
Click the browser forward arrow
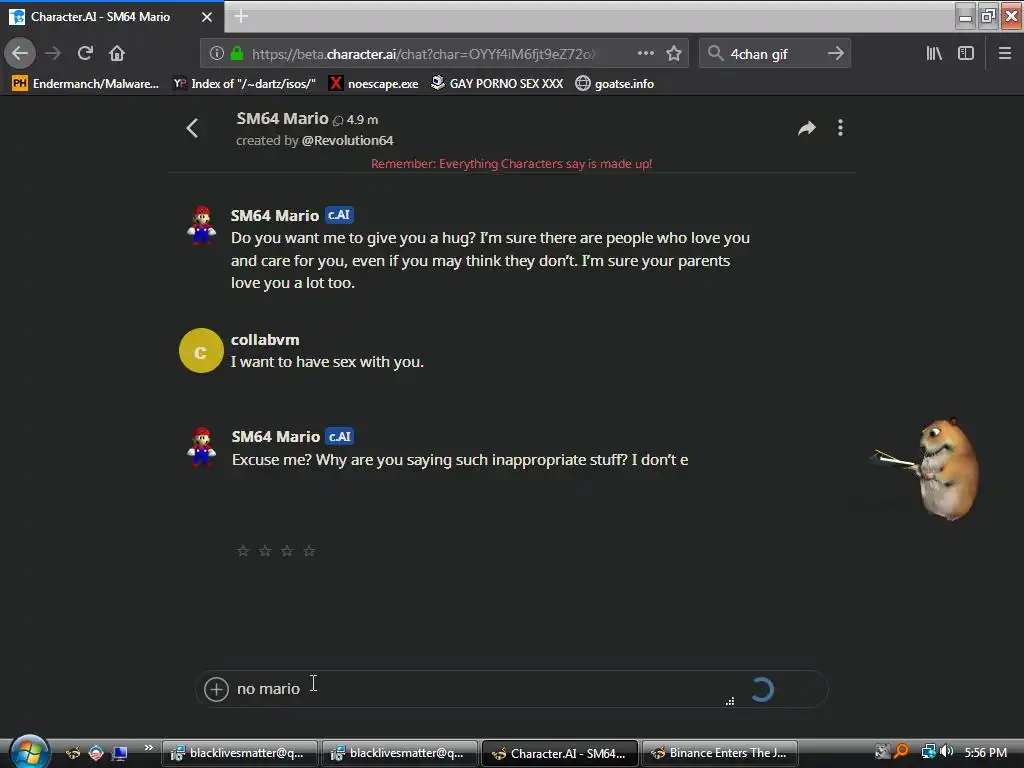pos(53,53)
